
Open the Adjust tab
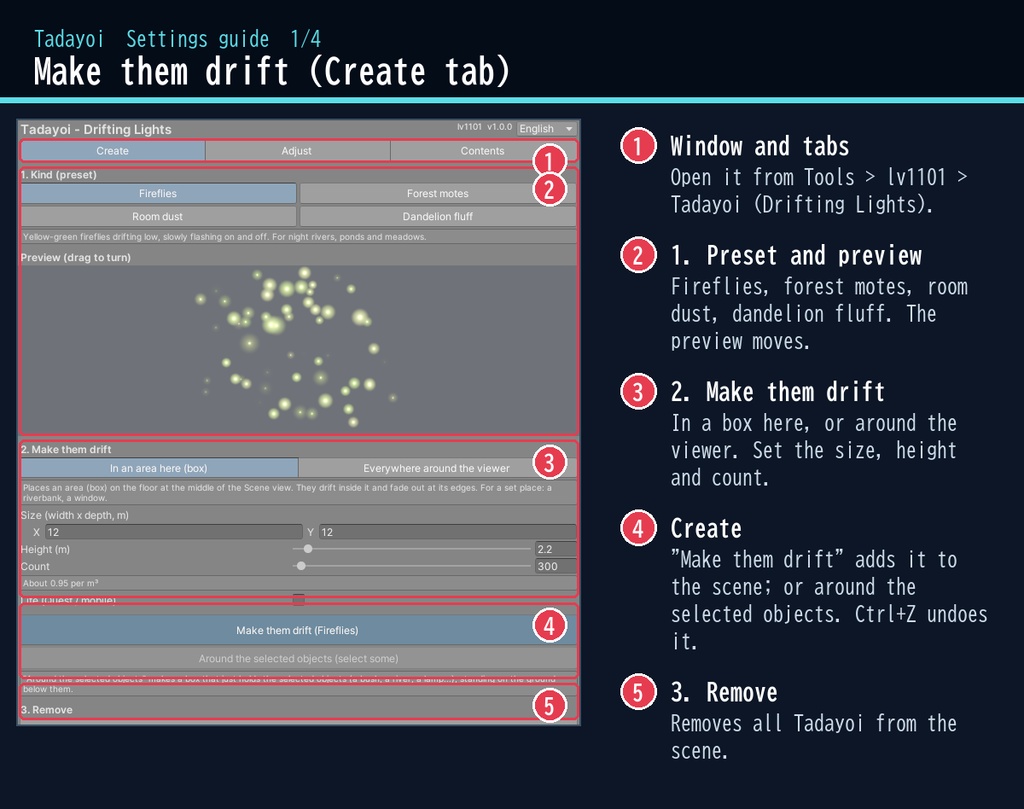297,151
